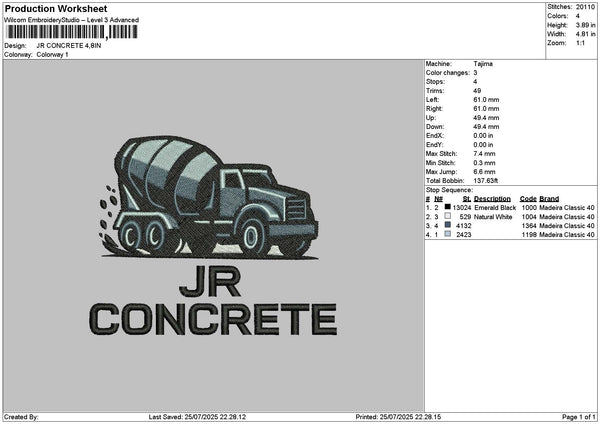Click the Total Bobbin value 137.63ft
Viewport: 600px width, 424px height.
487,180
